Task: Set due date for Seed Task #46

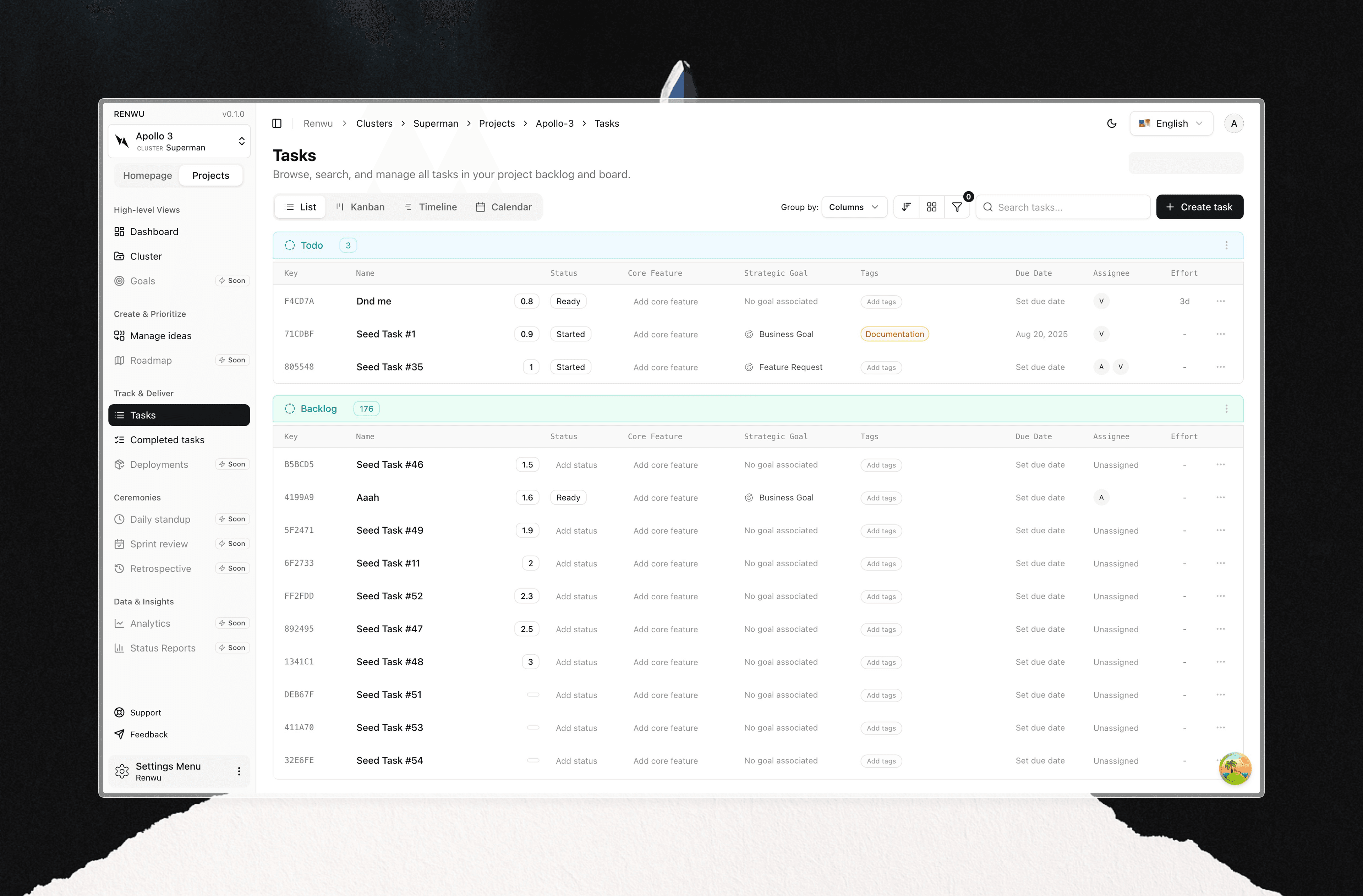Action: click(1040, 464)
